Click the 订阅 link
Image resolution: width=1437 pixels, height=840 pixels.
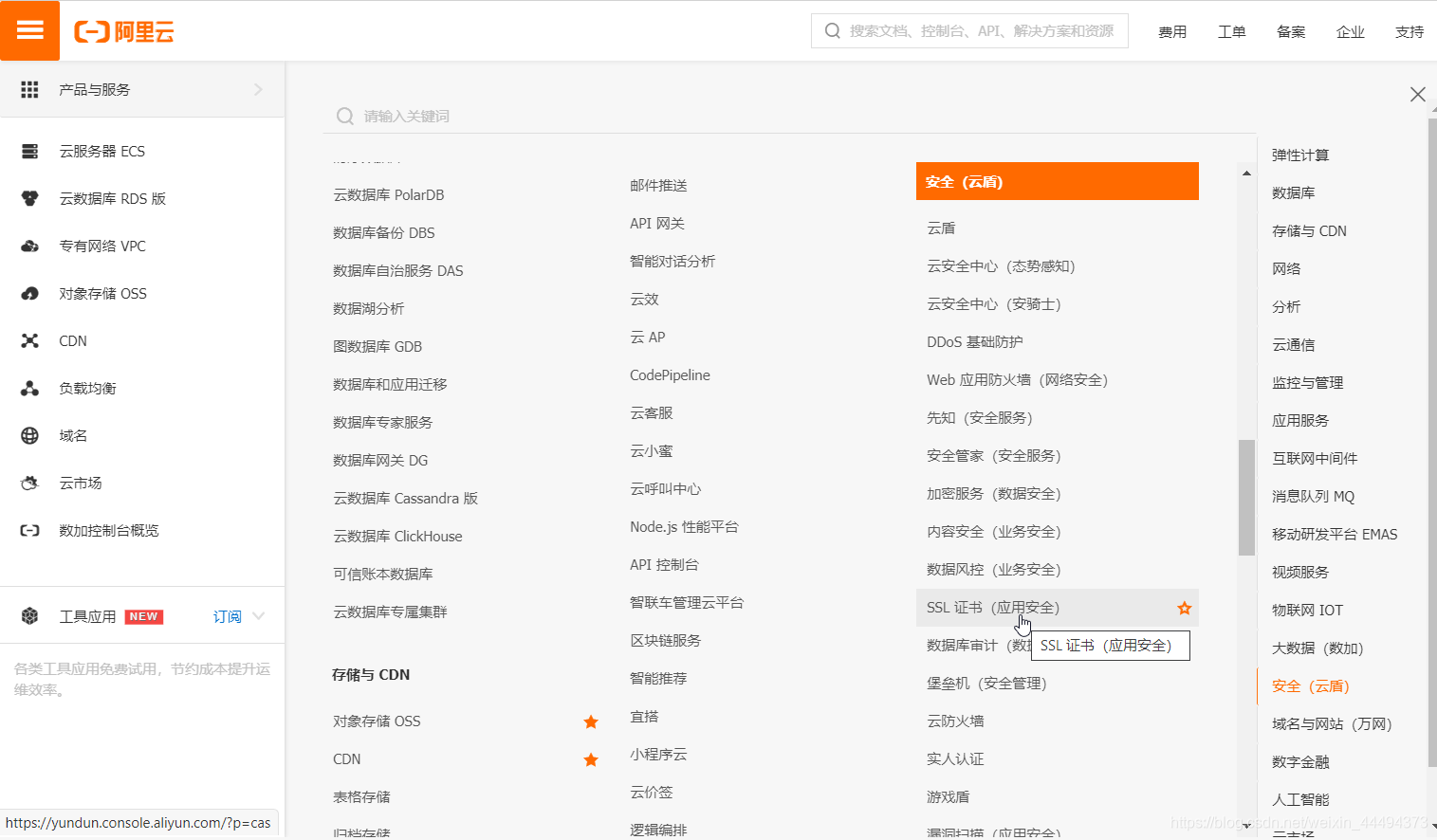click(x=227, y=617)
